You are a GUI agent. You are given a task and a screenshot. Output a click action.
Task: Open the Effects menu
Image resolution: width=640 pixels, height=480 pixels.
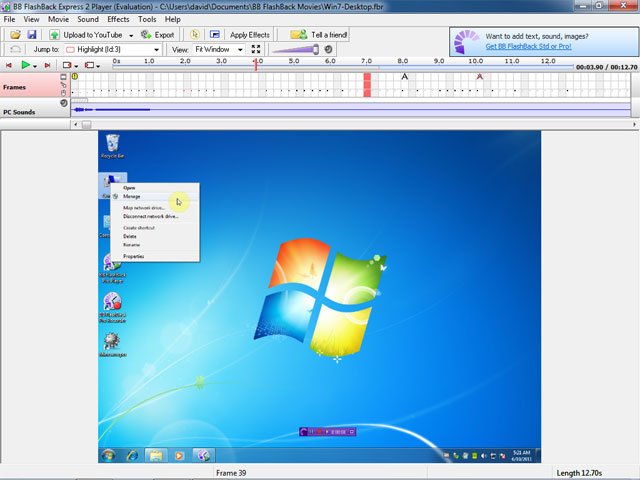pos(118,19)
